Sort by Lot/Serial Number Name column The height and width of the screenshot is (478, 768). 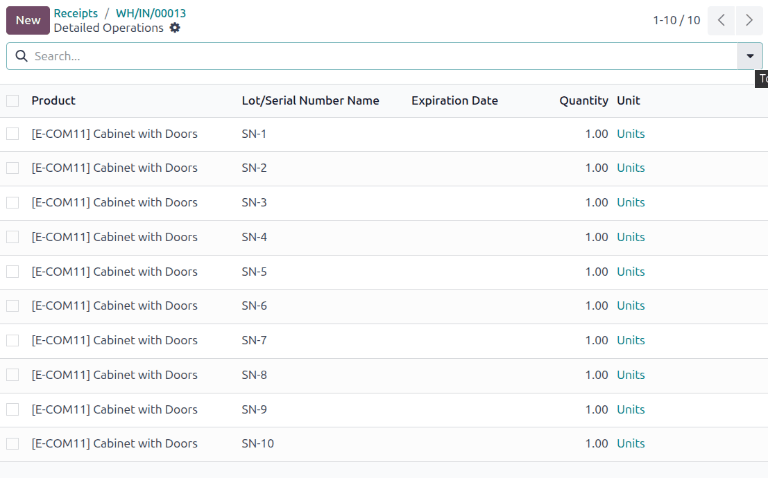(x=310, y=100)
